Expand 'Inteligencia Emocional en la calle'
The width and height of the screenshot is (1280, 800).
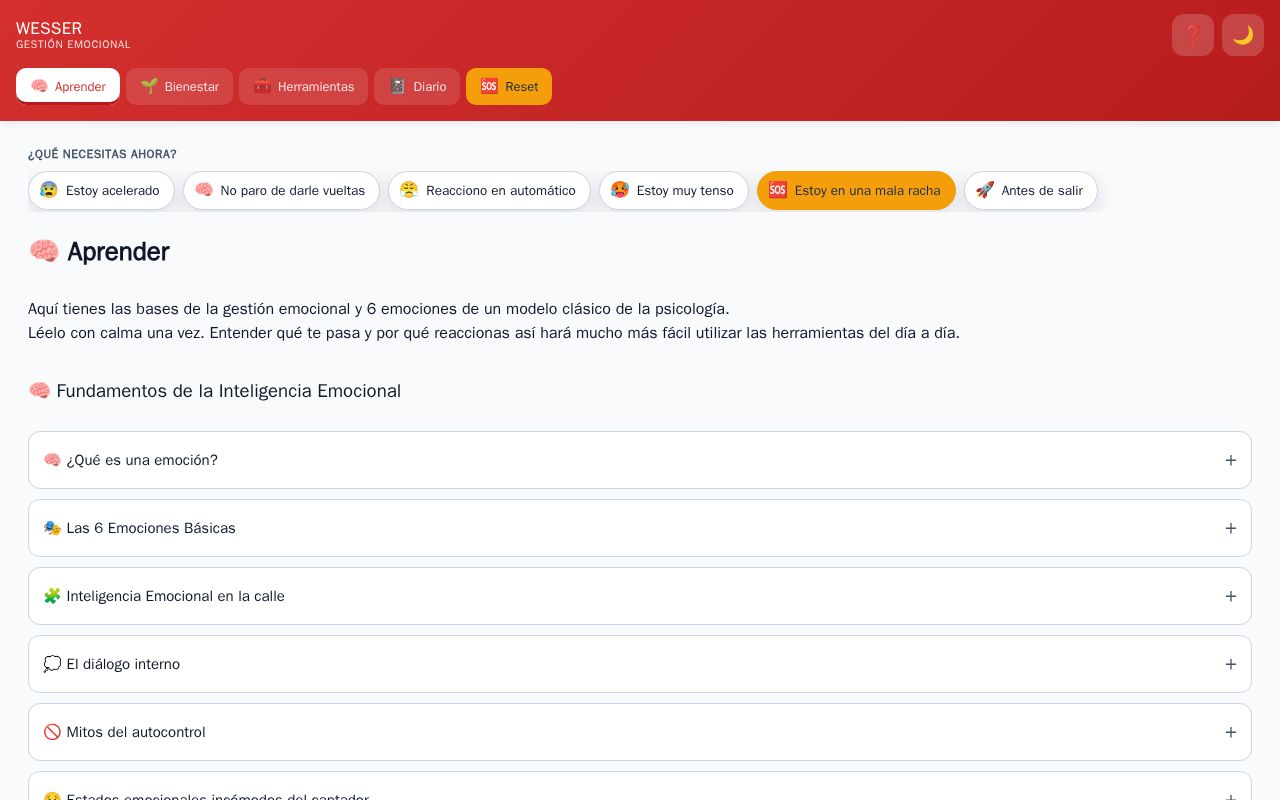click(640, 596)
